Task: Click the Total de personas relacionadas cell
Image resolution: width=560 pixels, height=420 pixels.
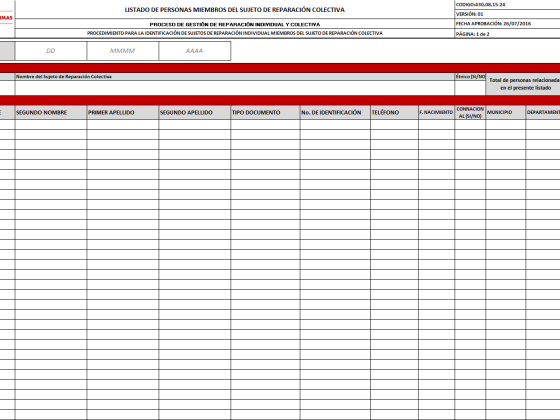Action: point(523,84)
